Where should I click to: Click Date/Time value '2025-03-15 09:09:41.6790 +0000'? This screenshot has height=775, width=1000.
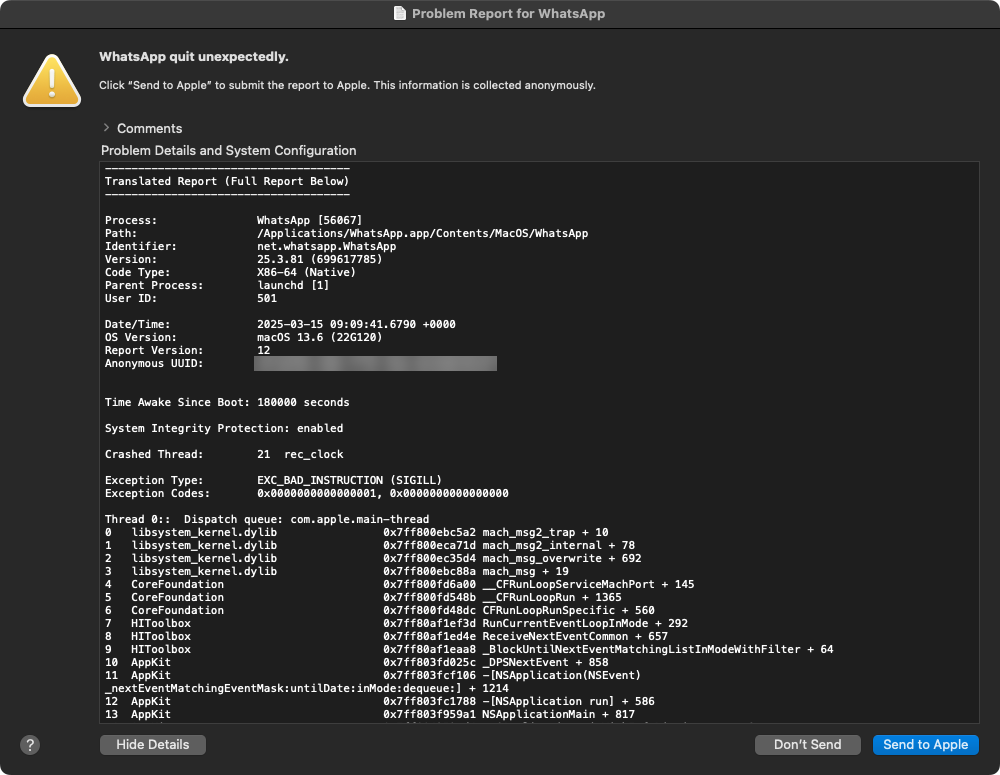point(356,324)
